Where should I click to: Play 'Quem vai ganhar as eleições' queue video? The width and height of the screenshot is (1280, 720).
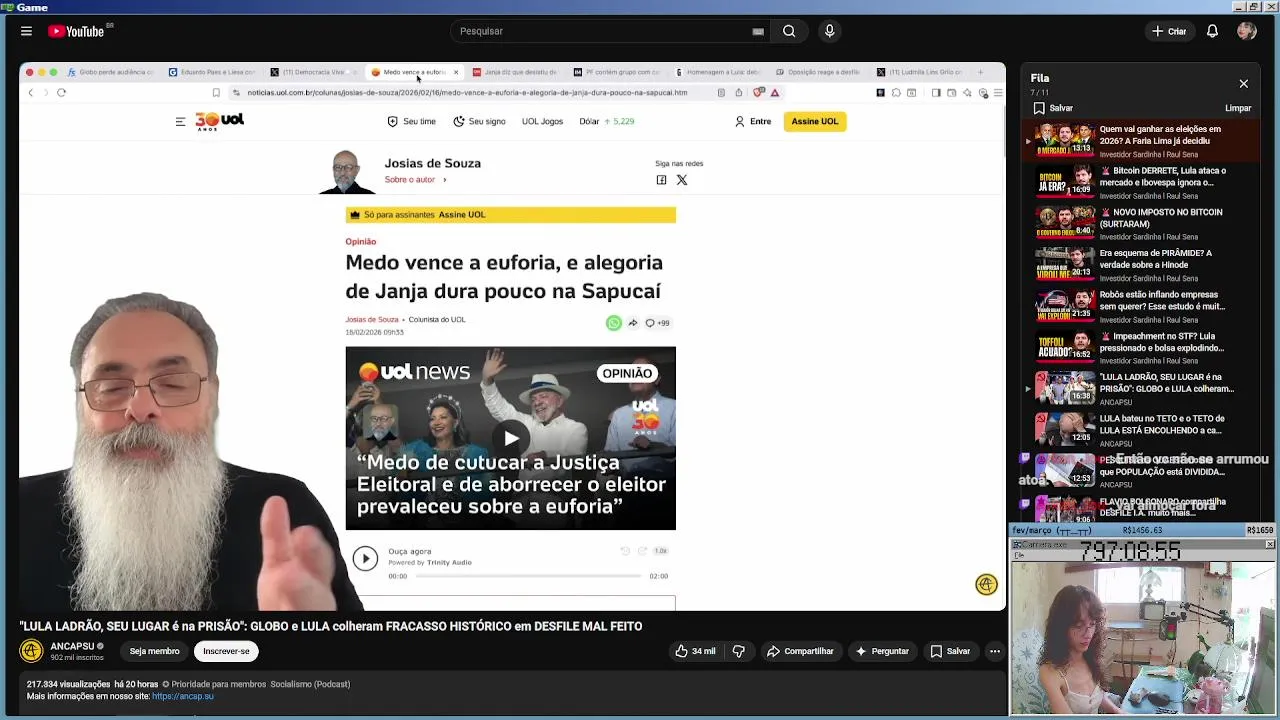(x=1140, y=141)
